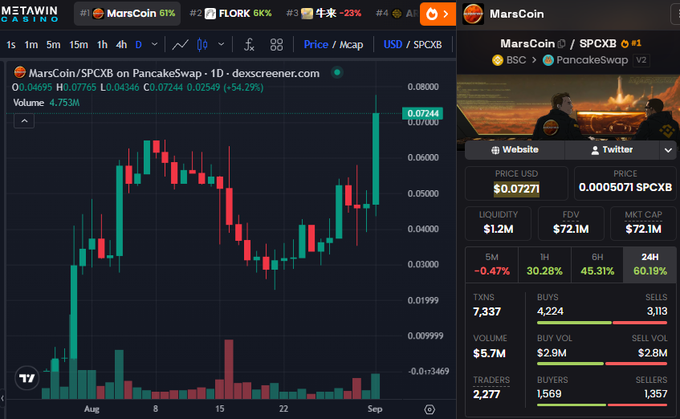Click the LIQUIDITY $1.2M box
The width and height of the screenshot is (680, 419).
point(498,223)
